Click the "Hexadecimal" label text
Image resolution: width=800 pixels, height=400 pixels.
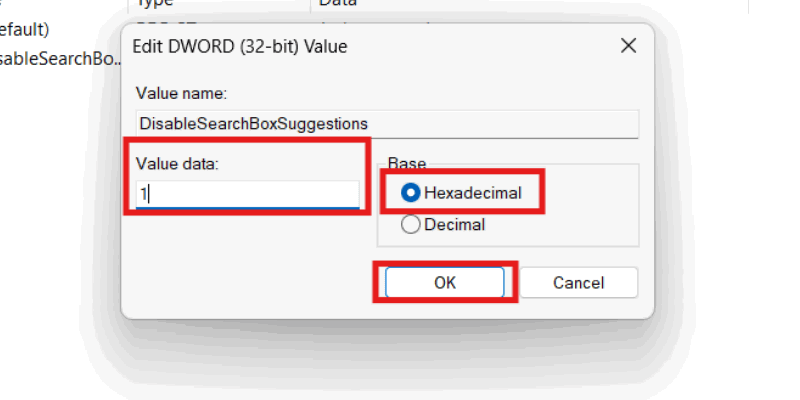pyautogui.click(x=472, y=193)
